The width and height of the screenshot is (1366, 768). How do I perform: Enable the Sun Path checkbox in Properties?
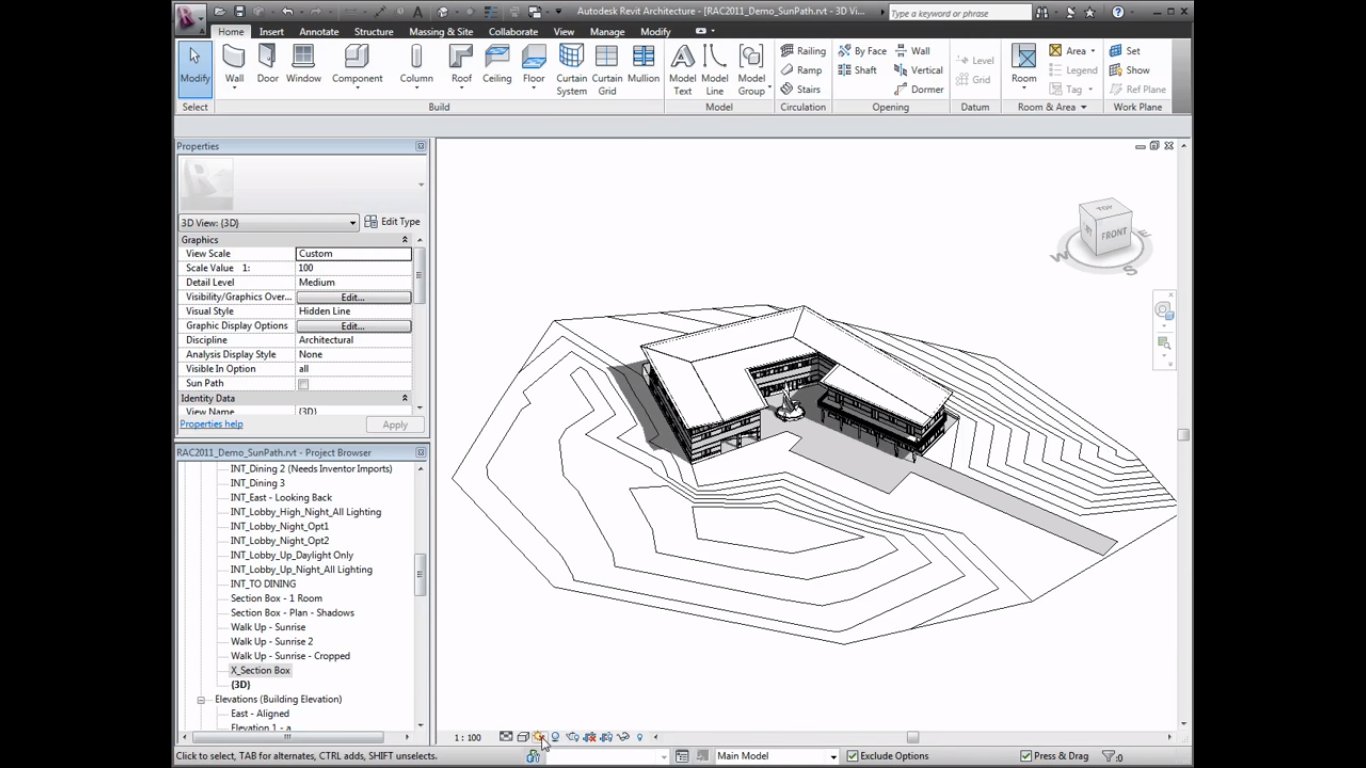click(303, 384)
